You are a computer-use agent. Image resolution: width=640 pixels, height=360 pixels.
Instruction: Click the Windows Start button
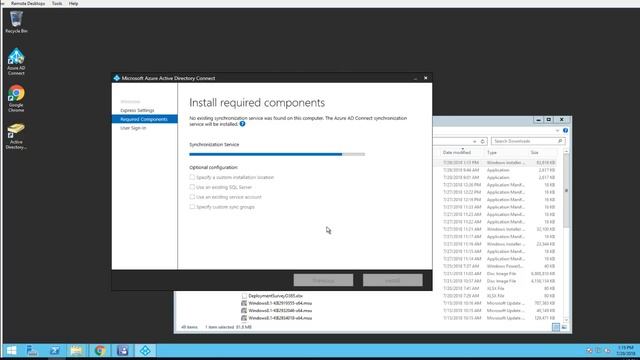tap(11, 350)
